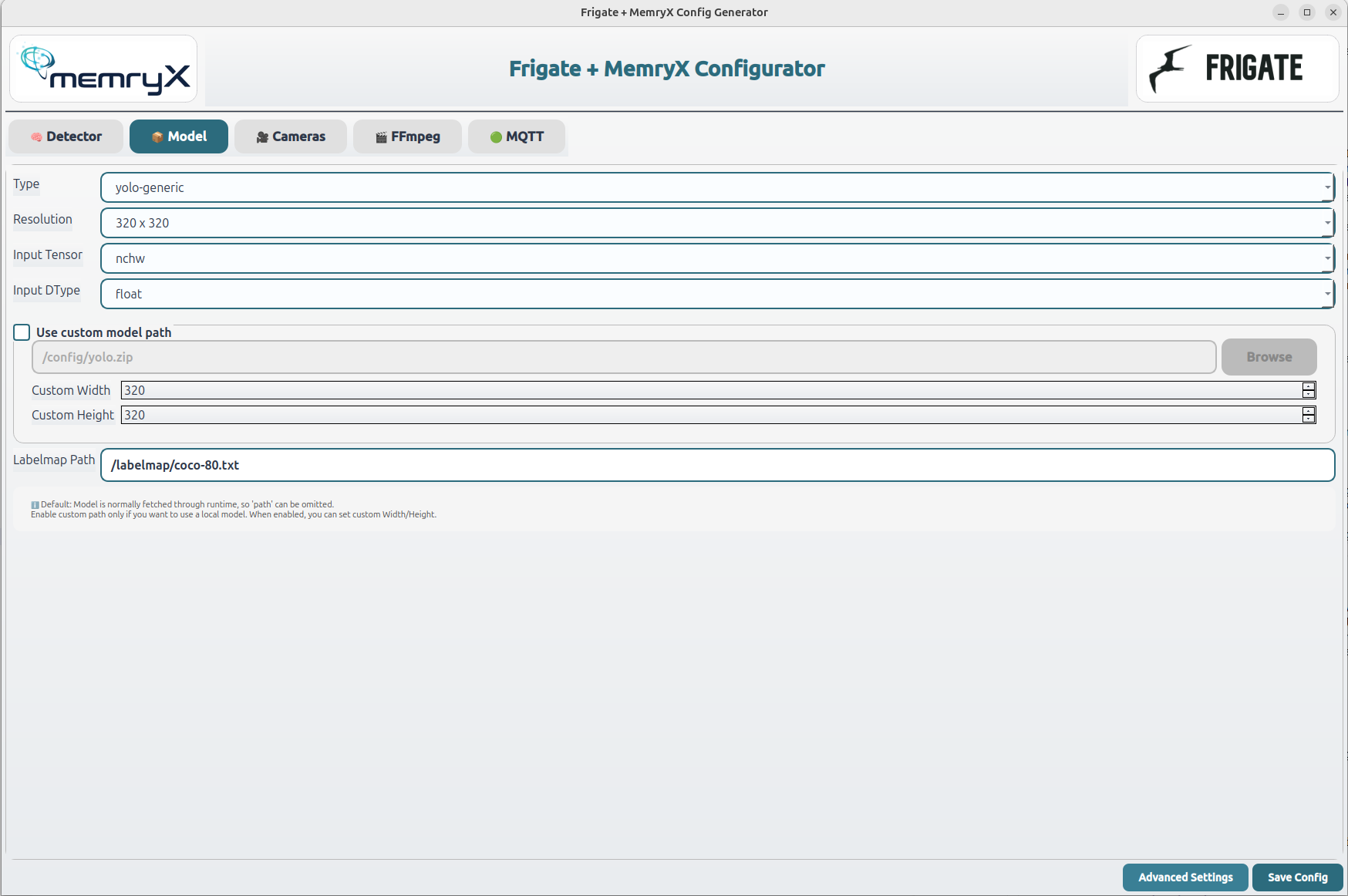Click the MemryX logo

pos(103,69)
